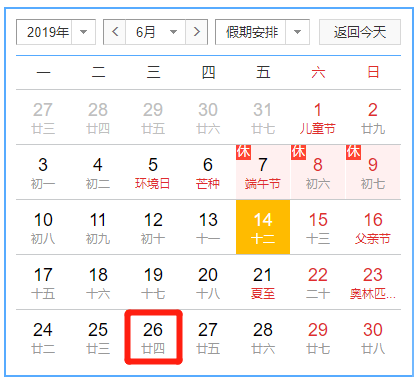Select greyed May 27 廿三
The width and height of the screenshot is (414, 377).
[43, 117]
